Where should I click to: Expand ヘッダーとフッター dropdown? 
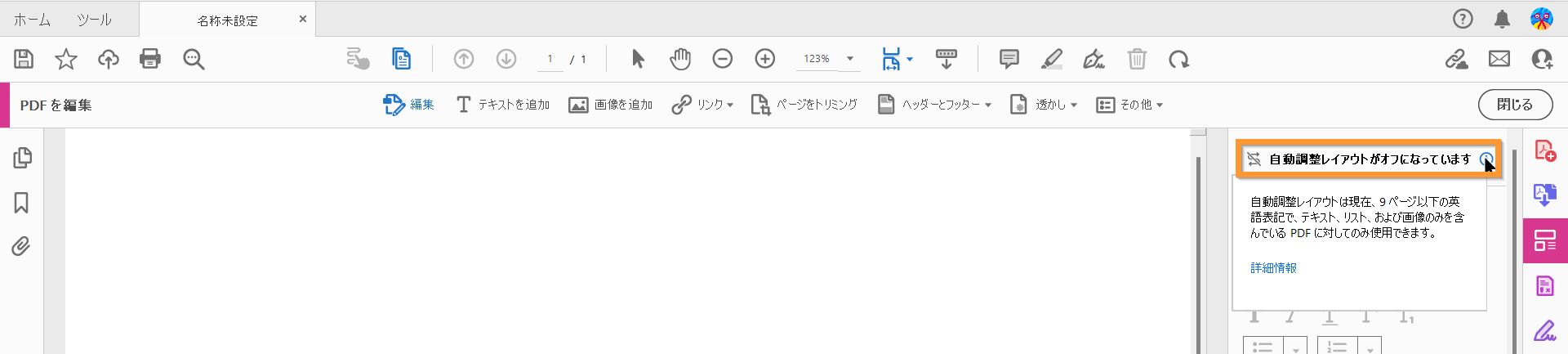pos(987,105)
